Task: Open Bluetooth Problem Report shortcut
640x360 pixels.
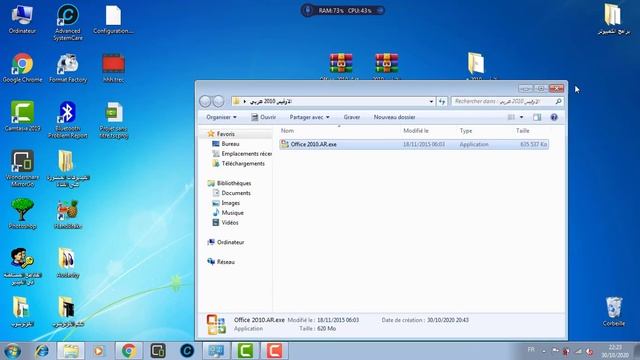Action: point(68,120)
